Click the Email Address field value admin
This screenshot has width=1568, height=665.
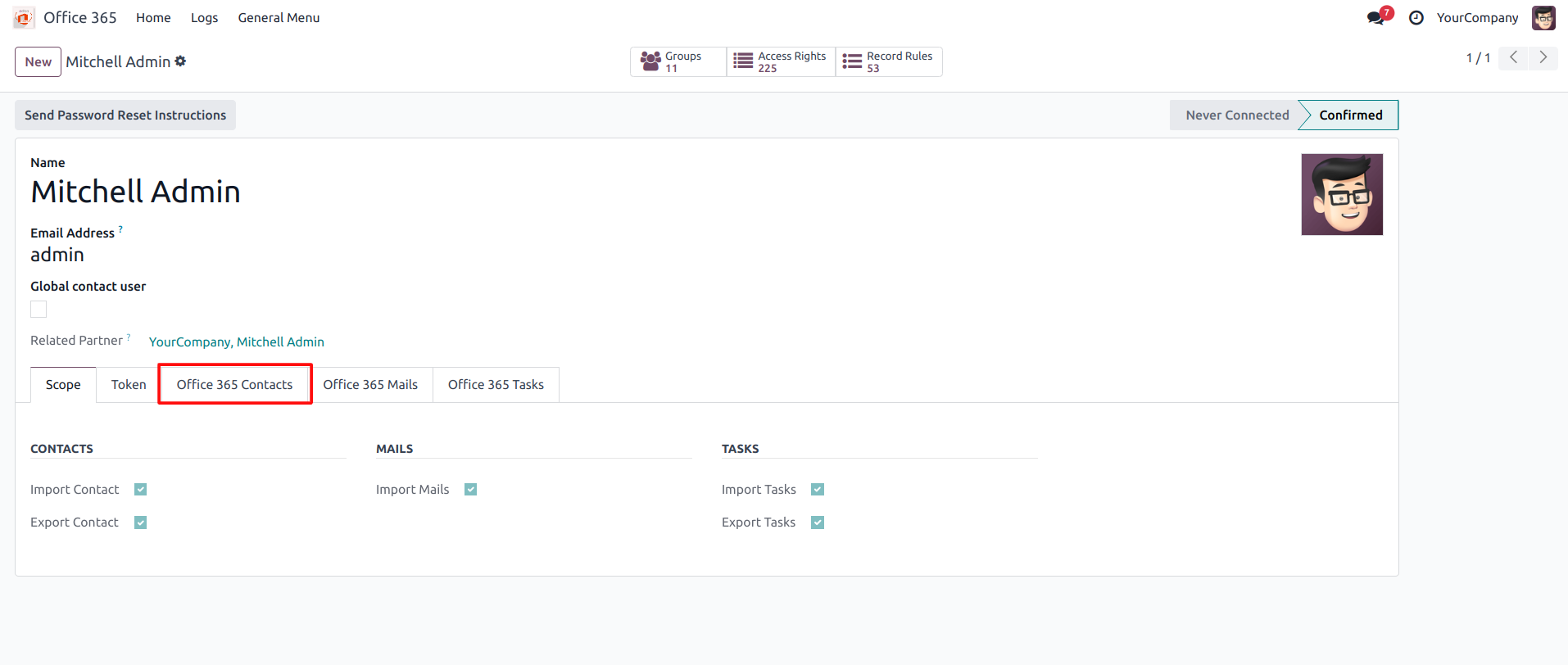click(x=57, y=255)
